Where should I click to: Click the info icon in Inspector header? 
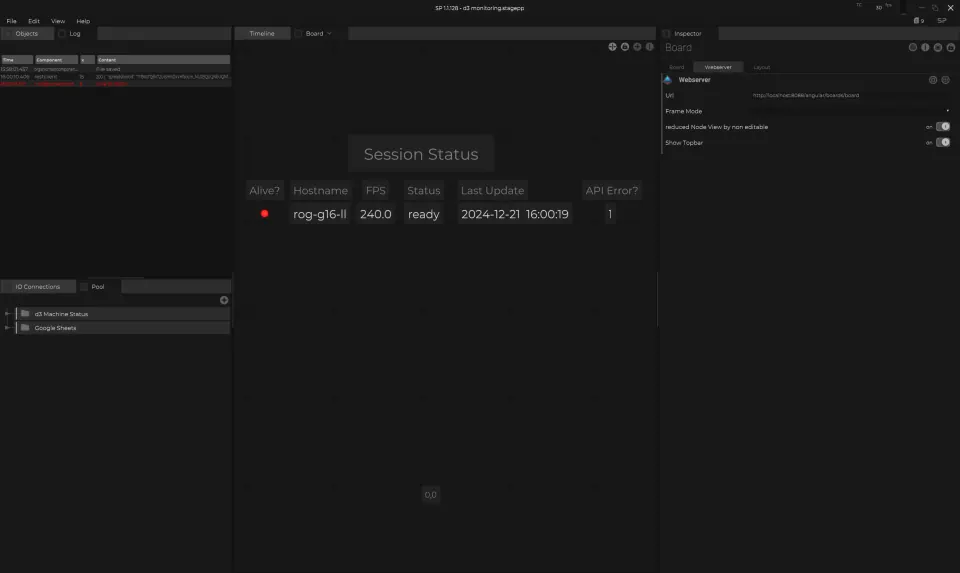(x=925, y=47)
